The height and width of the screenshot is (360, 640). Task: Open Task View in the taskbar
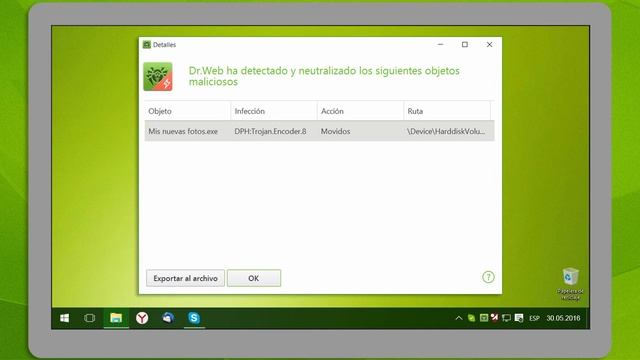[x=89, y=318]
